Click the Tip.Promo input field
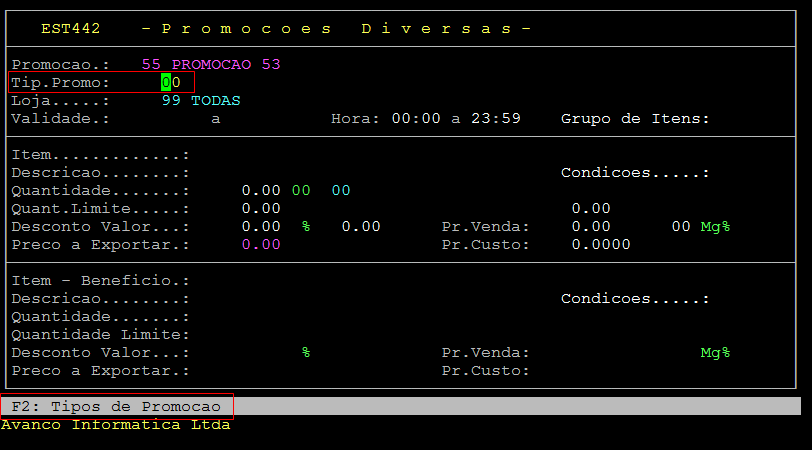Viewport: 812px width, 450px height. click(x=170, y=82)
